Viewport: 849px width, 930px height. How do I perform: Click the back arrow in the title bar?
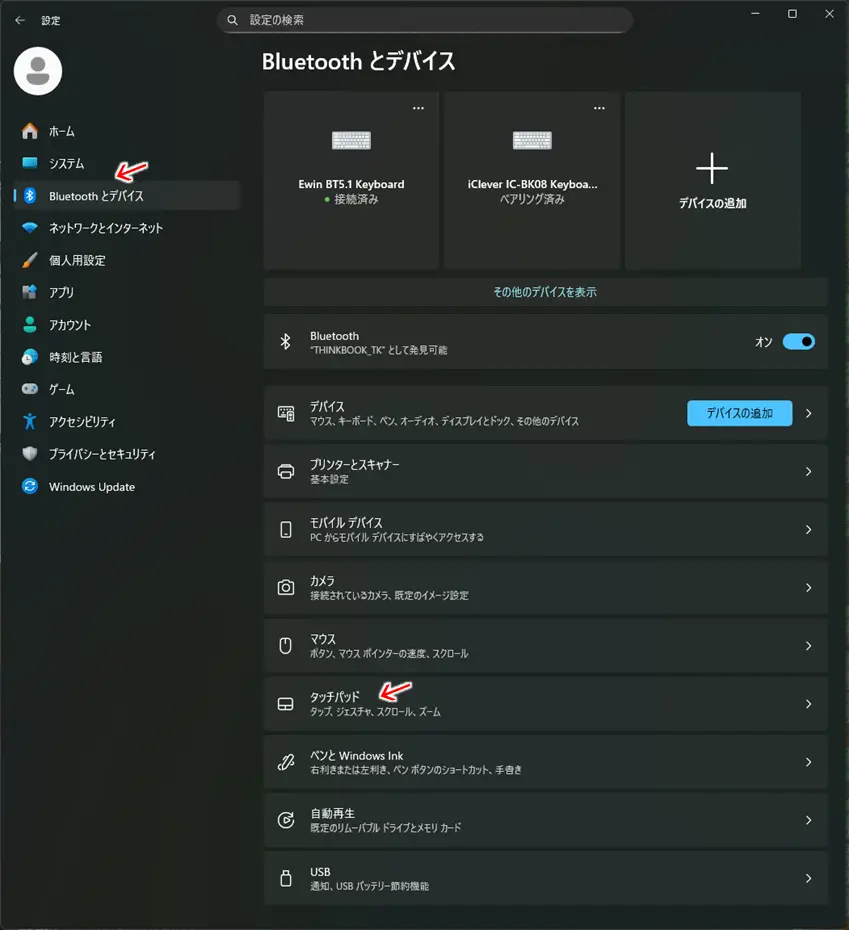tap(20, 20)
